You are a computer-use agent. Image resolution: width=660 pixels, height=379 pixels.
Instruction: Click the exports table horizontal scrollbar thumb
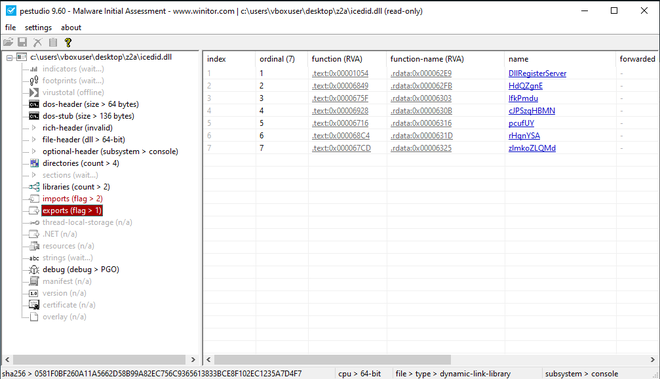click(333, 360)
